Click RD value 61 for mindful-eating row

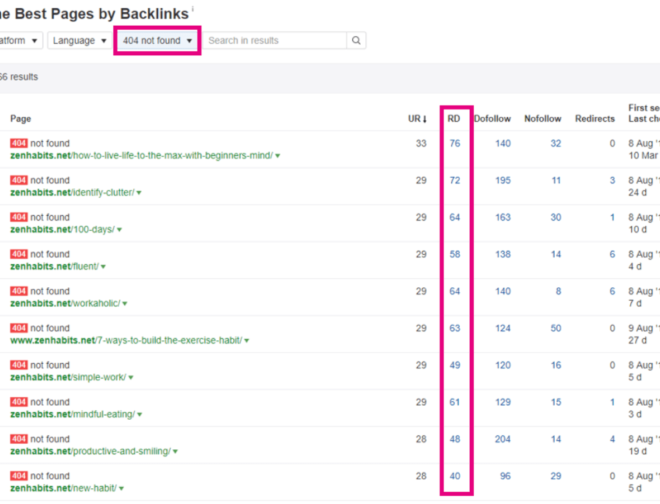click(455, 402)
